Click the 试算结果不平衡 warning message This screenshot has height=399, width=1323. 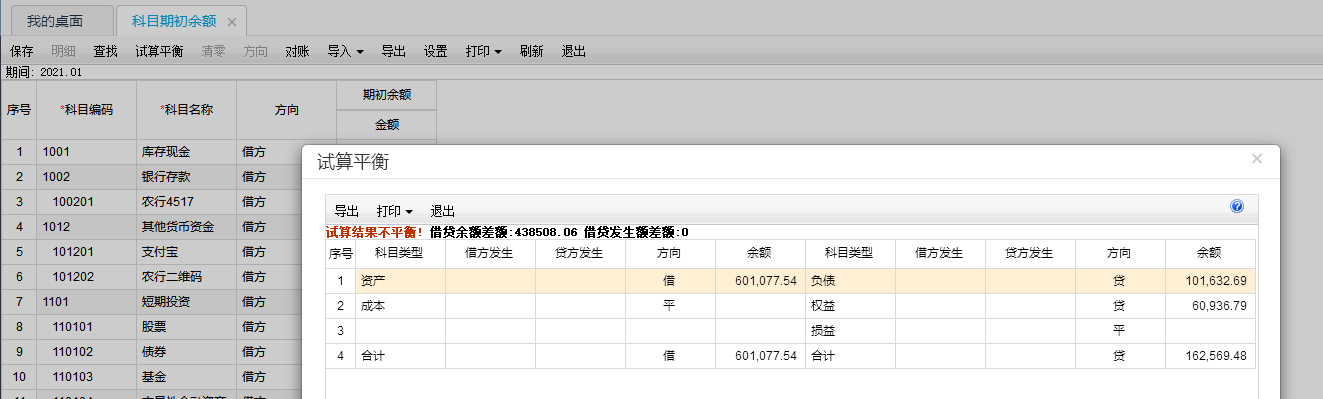pyautogui.click(x=375, y=232)
